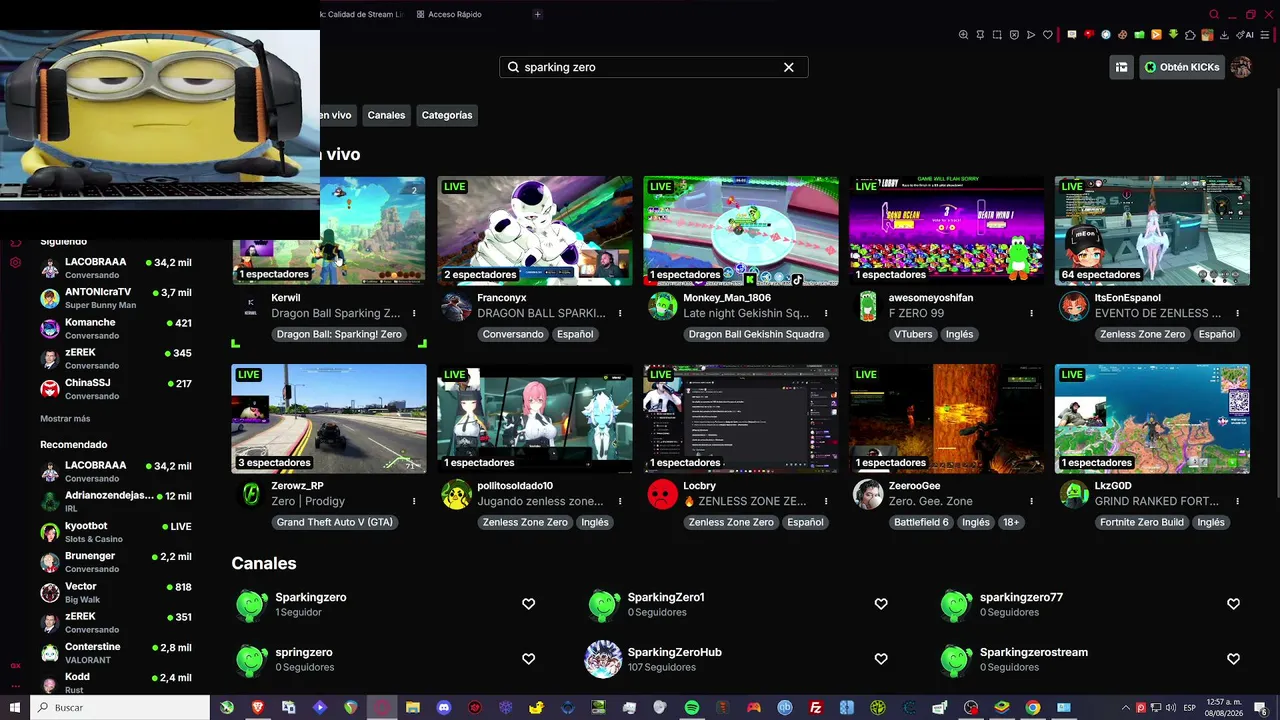Open Franconyx's Dragon Ball stream thumbnail

coord(535,231)
